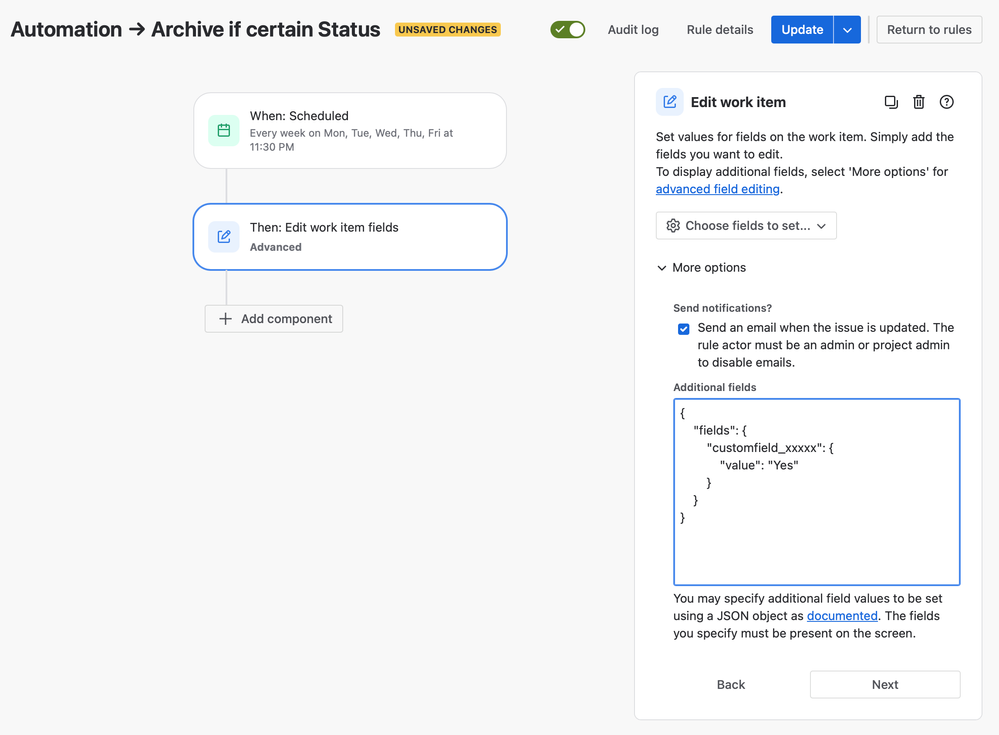Viewport: 999px width, 735px height.
Task: Open Rule details
Action: coord(719,30)
